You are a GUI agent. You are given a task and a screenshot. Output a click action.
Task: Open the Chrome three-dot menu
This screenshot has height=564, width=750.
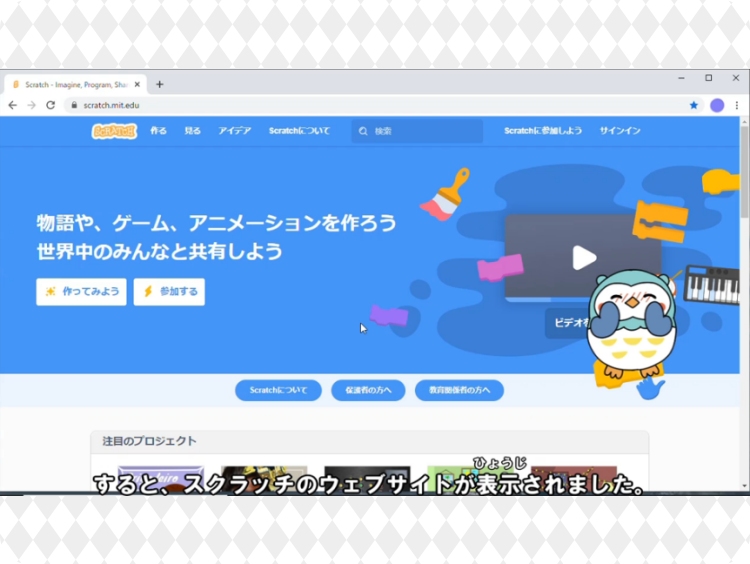737,105
